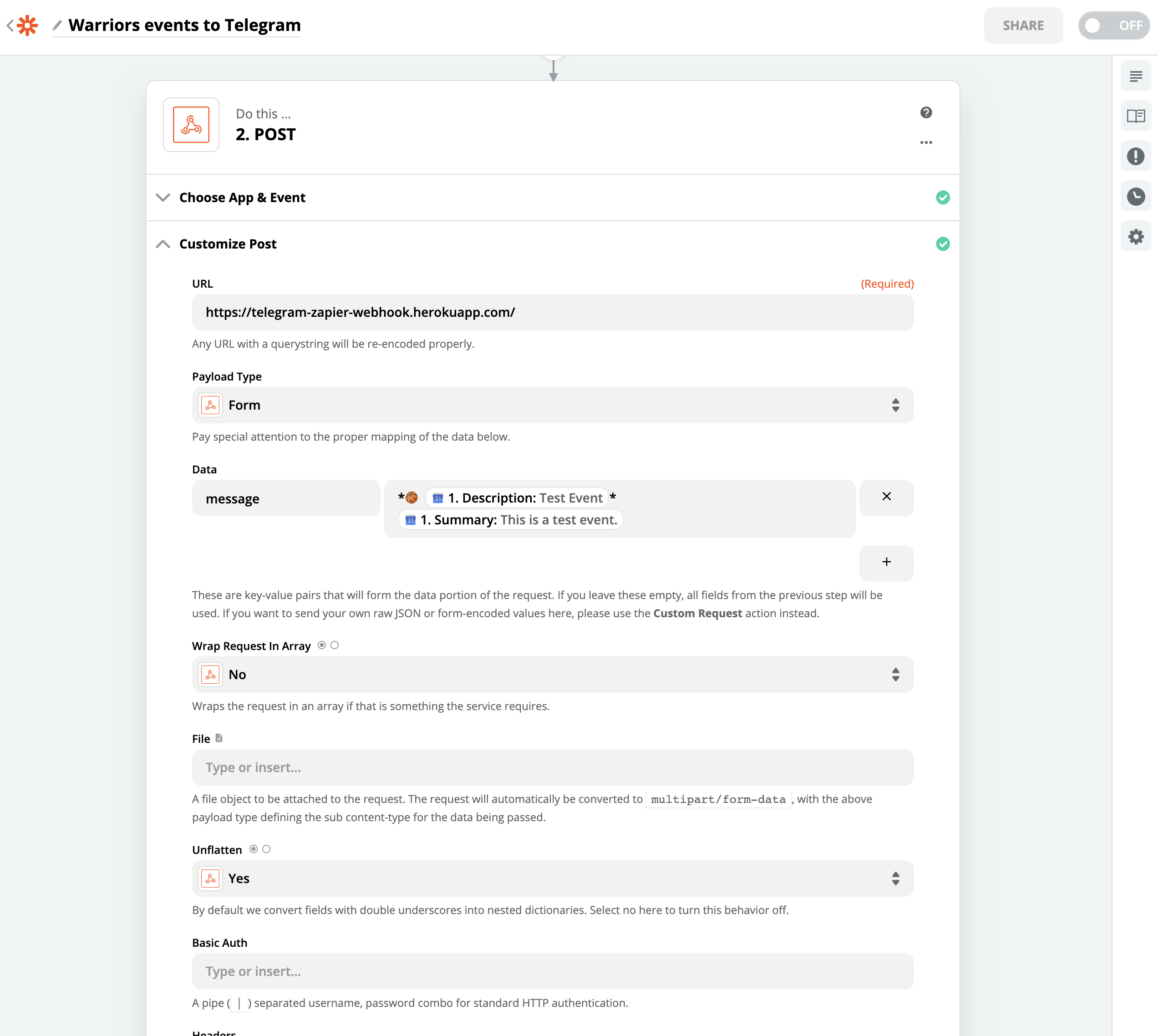Open the Wrap Request In Array No dropdown
Image resolution: width=1158 pixels, height=1036 pixels.
click(x=552, y=675)
